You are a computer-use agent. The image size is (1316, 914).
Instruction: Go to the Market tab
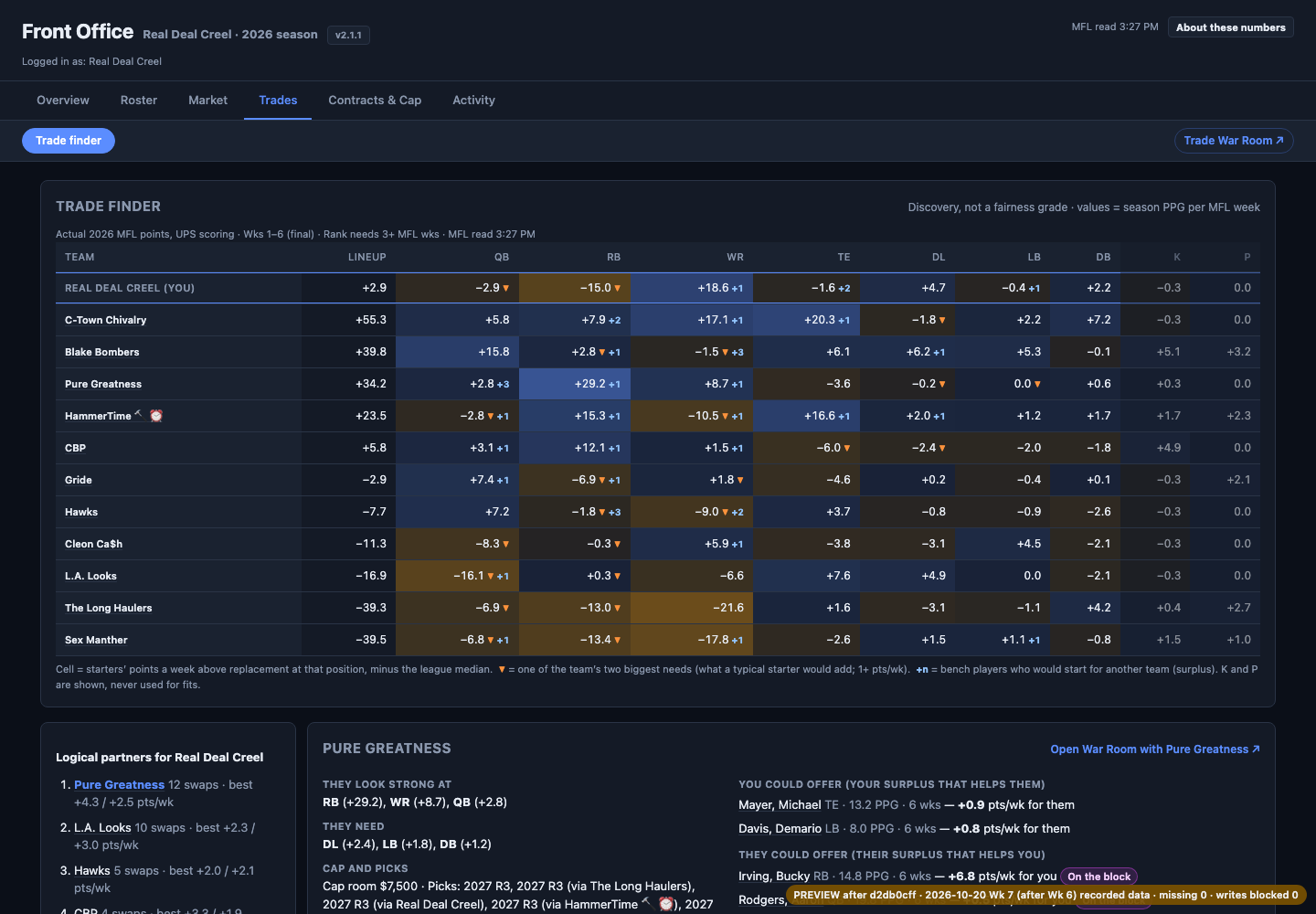(208, 101)
